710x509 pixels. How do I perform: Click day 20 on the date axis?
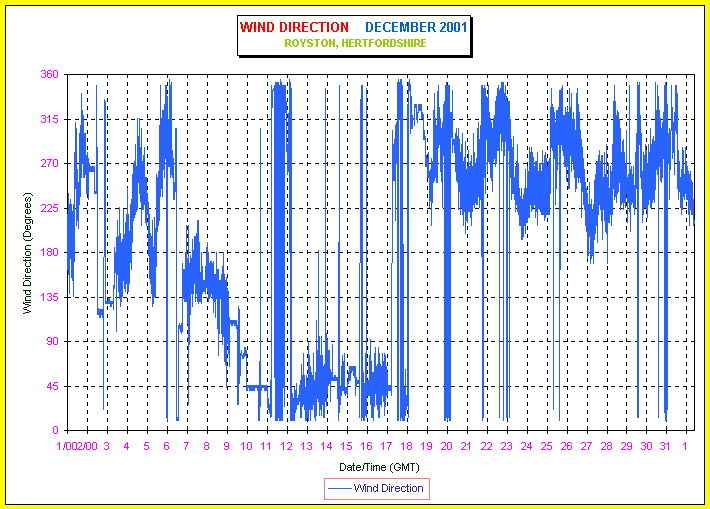[x=446, y=446]
